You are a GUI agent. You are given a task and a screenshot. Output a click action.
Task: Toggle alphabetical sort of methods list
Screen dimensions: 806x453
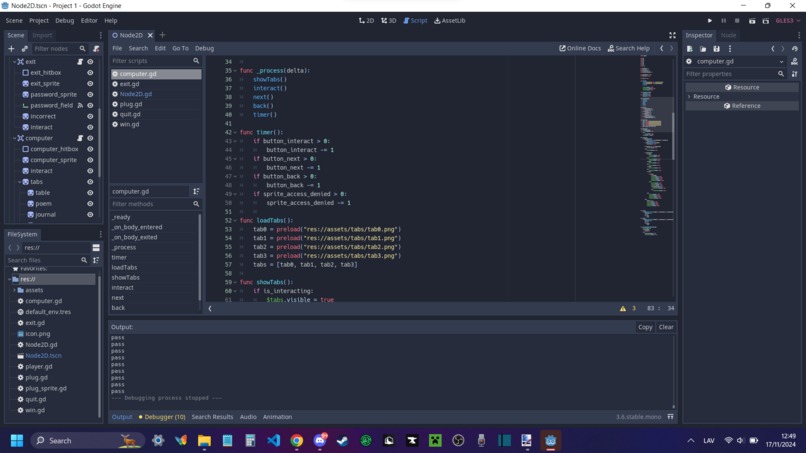pos(196,191)
